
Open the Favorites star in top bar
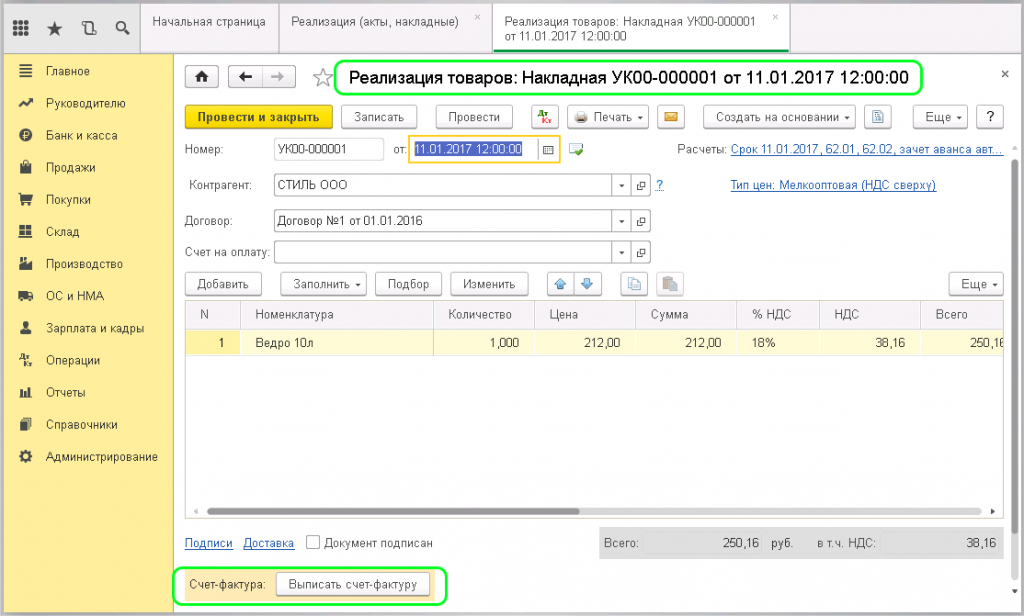[54, 29]
